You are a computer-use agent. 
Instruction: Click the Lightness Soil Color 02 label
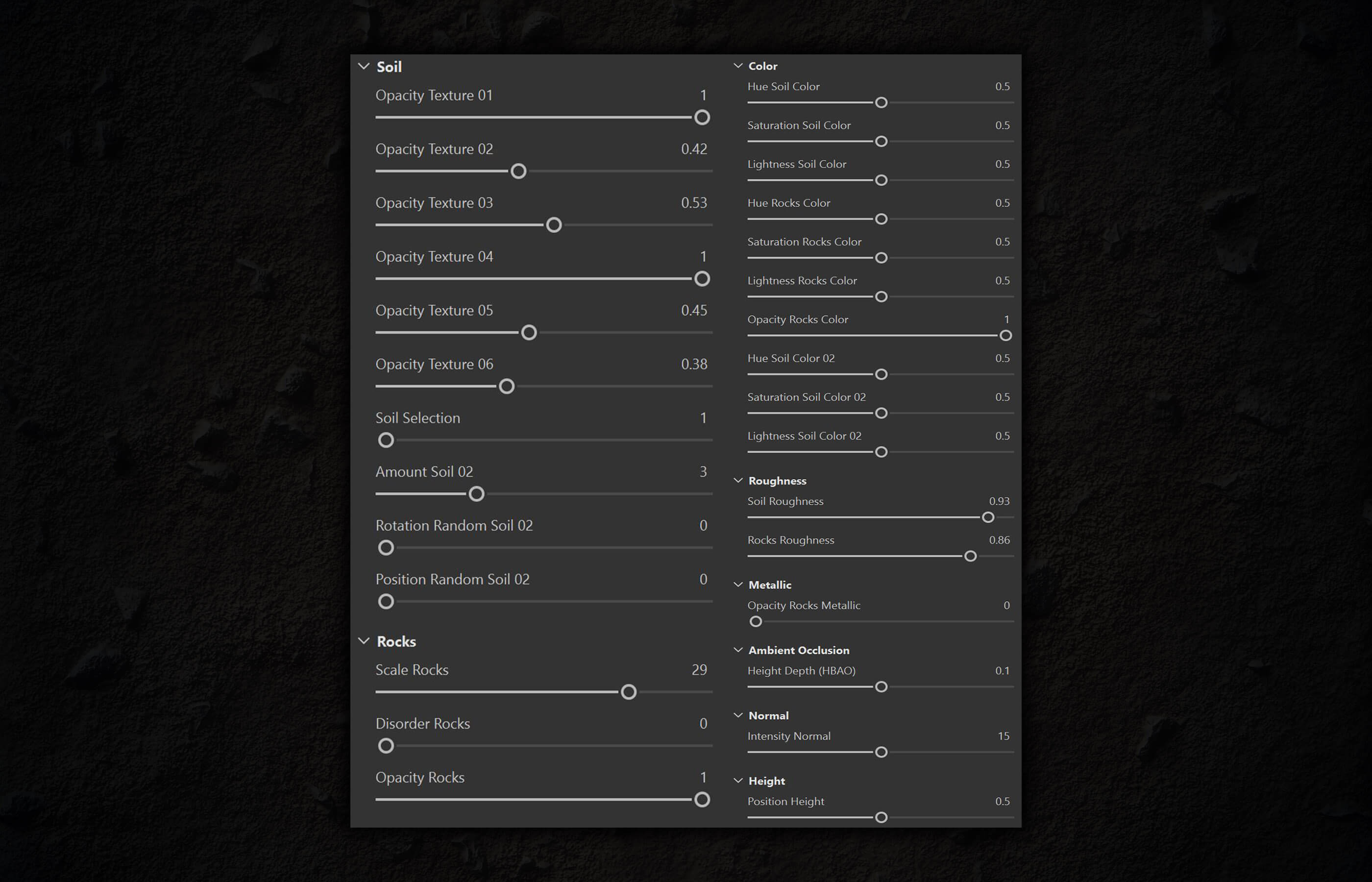[804, 436]
